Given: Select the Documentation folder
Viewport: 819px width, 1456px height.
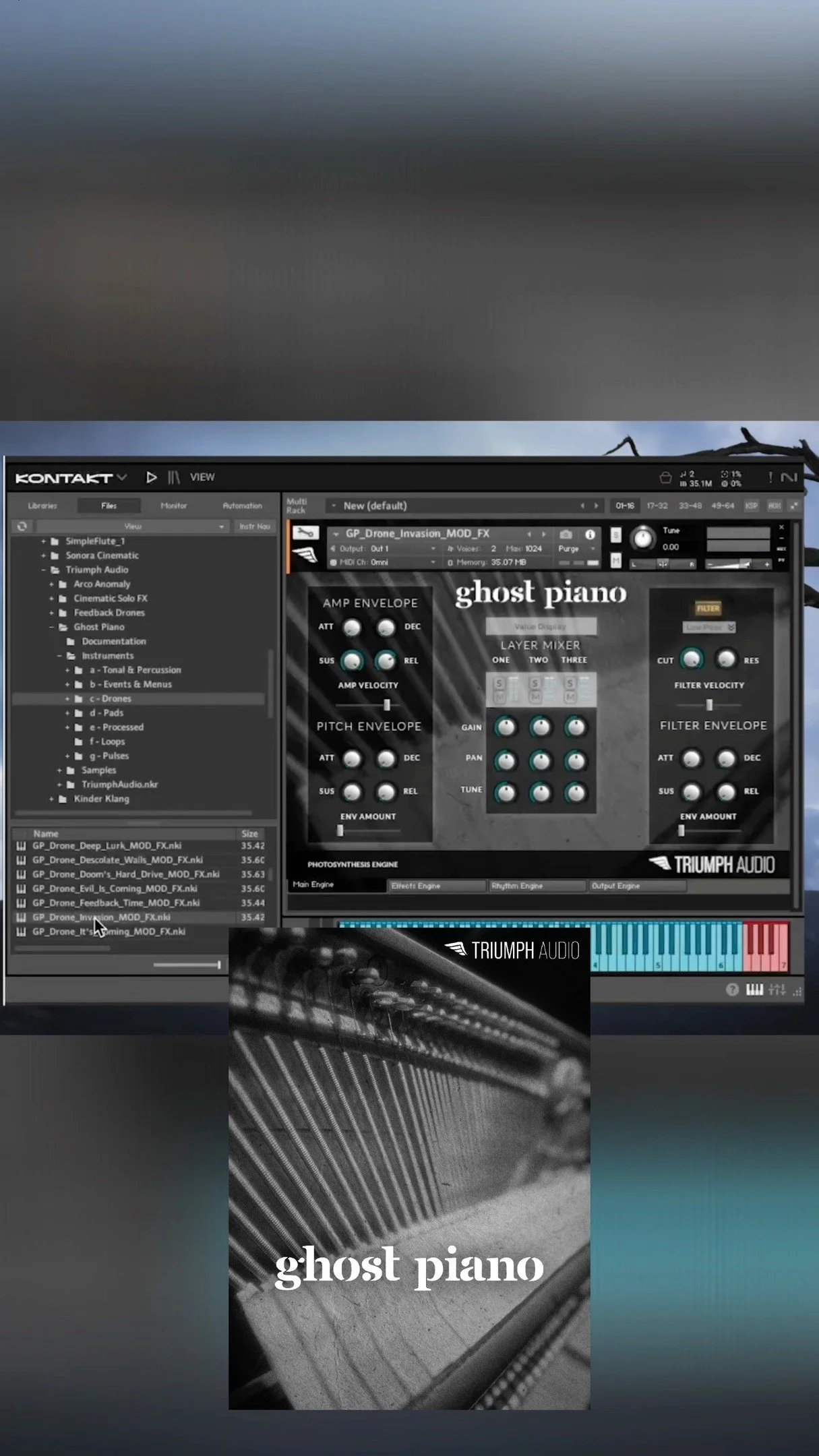Looking at the screenshot, I should click(x=113, y=641).
